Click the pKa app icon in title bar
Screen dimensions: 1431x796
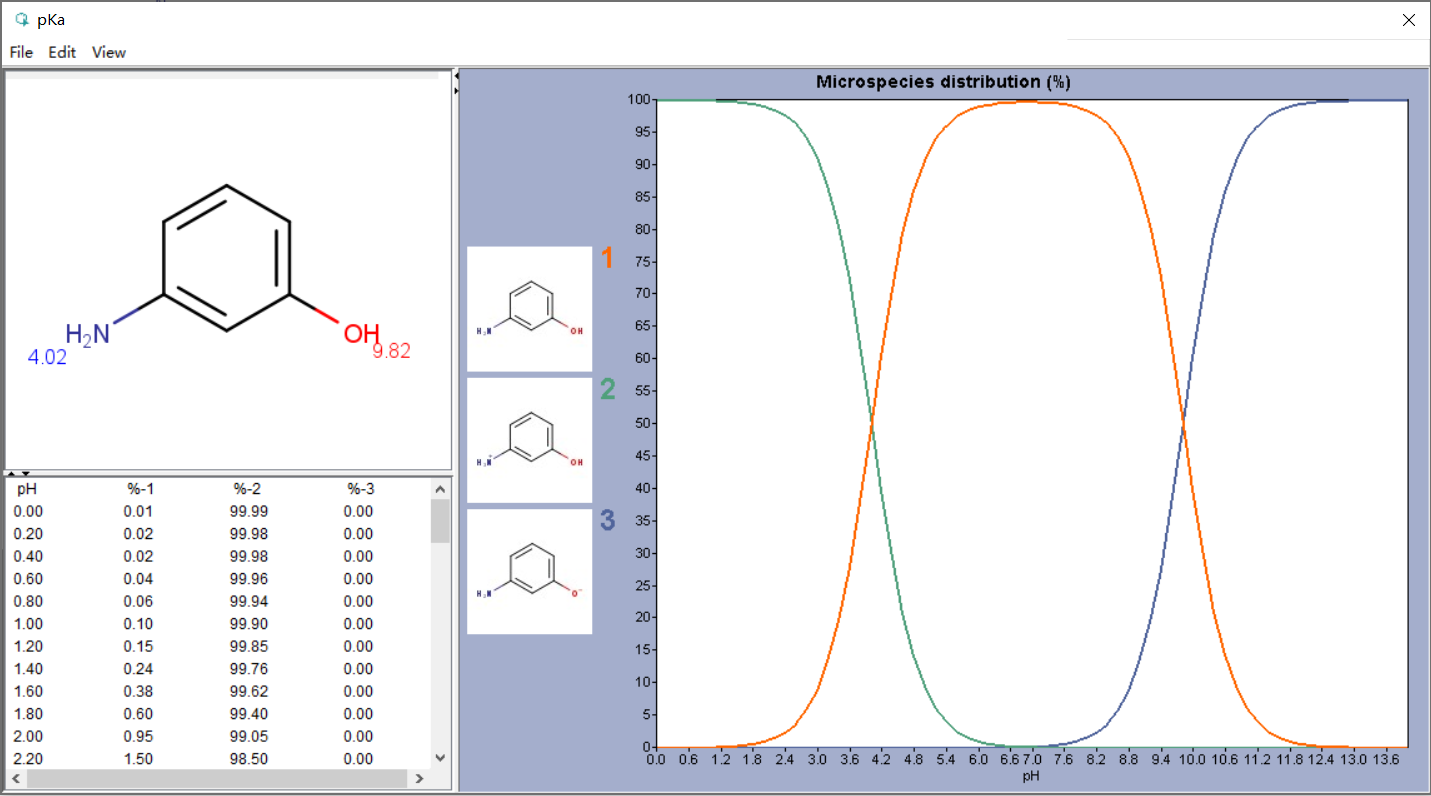point(23,19)
